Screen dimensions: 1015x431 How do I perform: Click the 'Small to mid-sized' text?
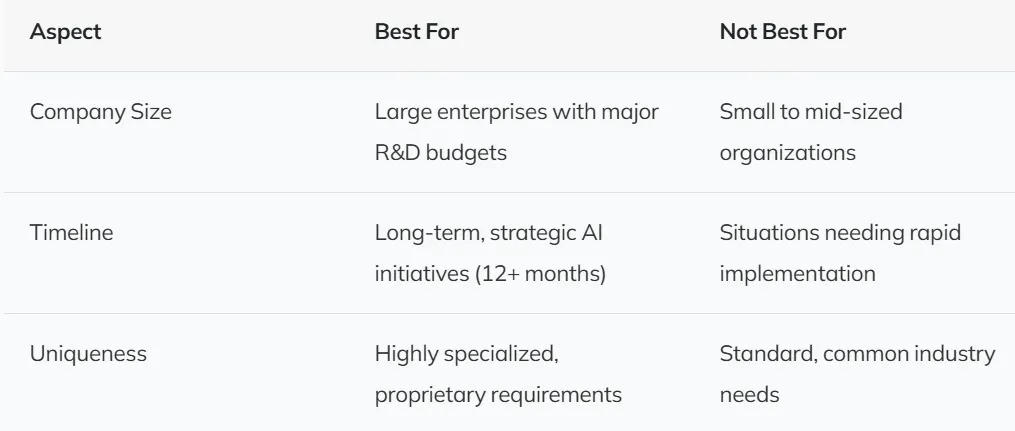[x=810, y=112]
